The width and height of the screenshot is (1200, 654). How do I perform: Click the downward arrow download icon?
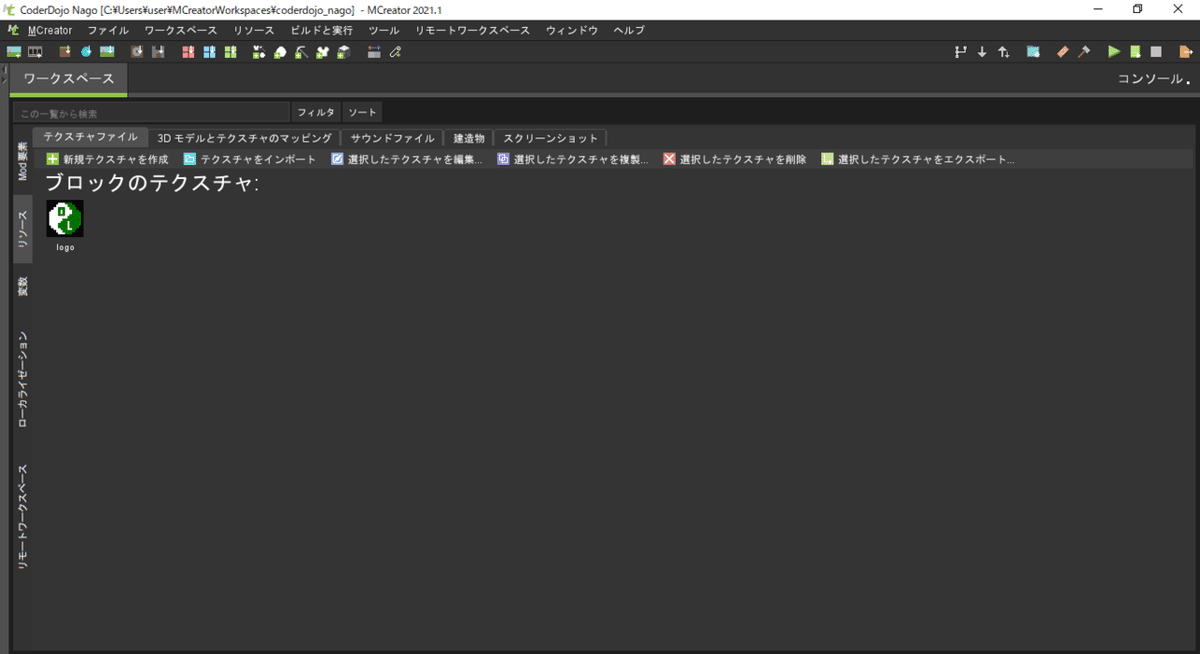tap(983, 51)
